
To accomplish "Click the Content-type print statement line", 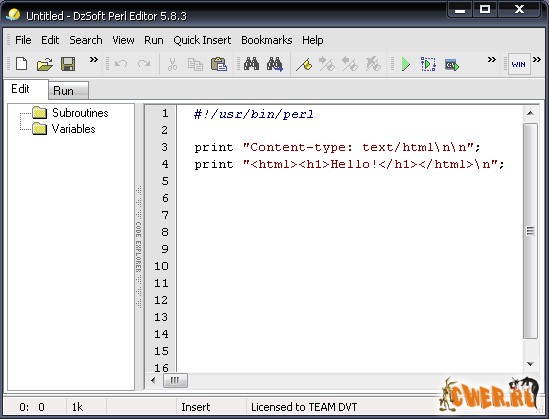I will tap(337, 147).
